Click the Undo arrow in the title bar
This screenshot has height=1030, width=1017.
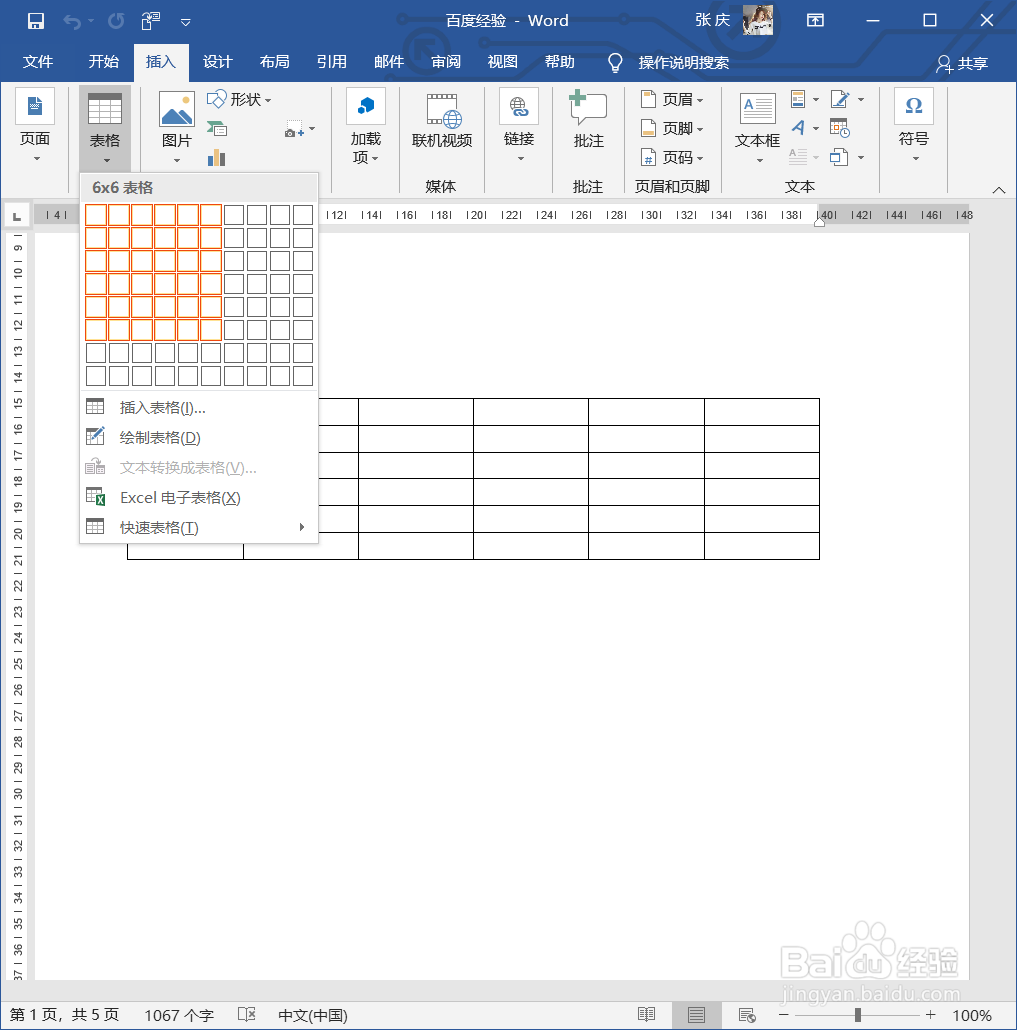coord(72,22)
